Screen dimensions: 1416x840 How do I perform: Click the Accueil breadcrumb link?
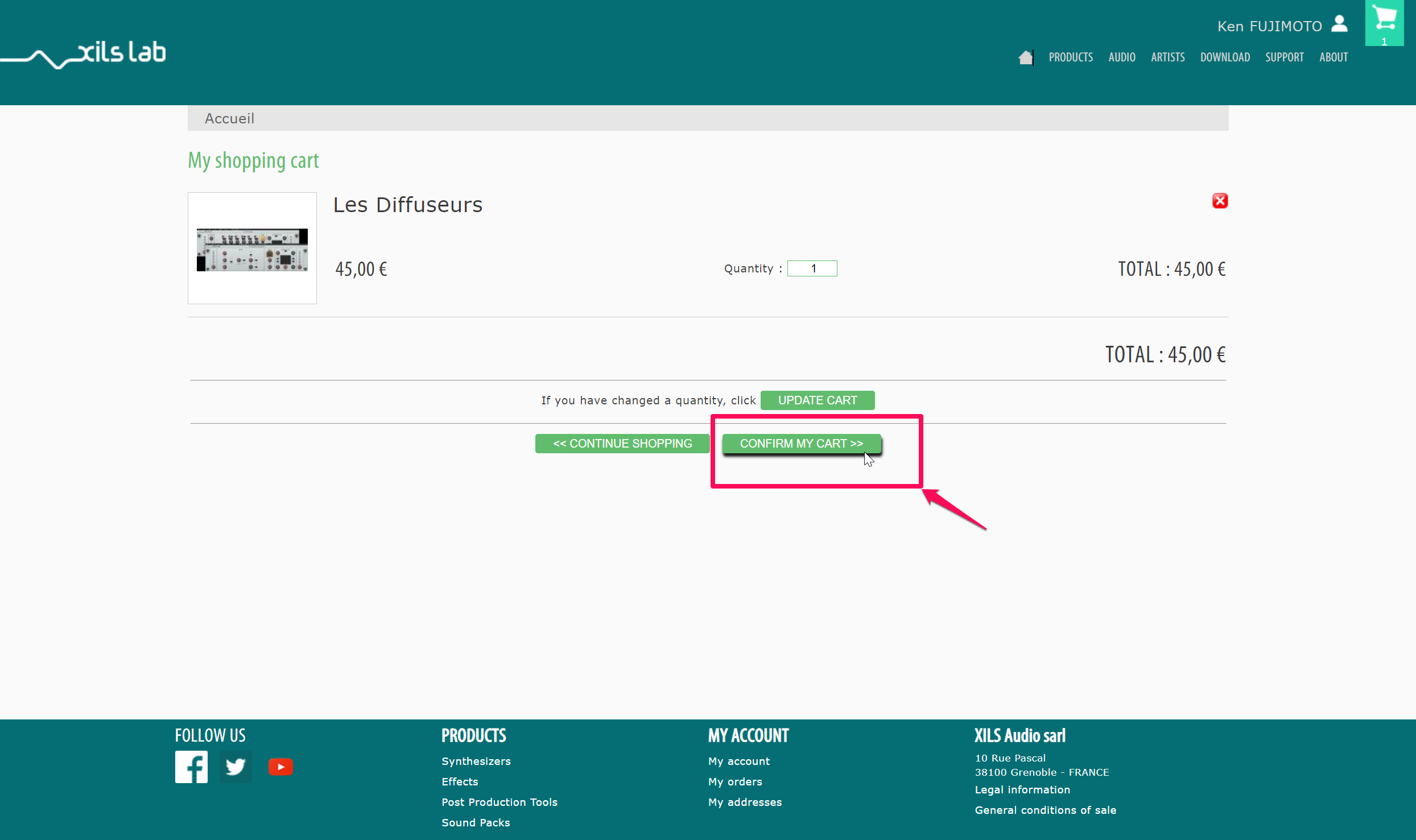tap(229, 118)
